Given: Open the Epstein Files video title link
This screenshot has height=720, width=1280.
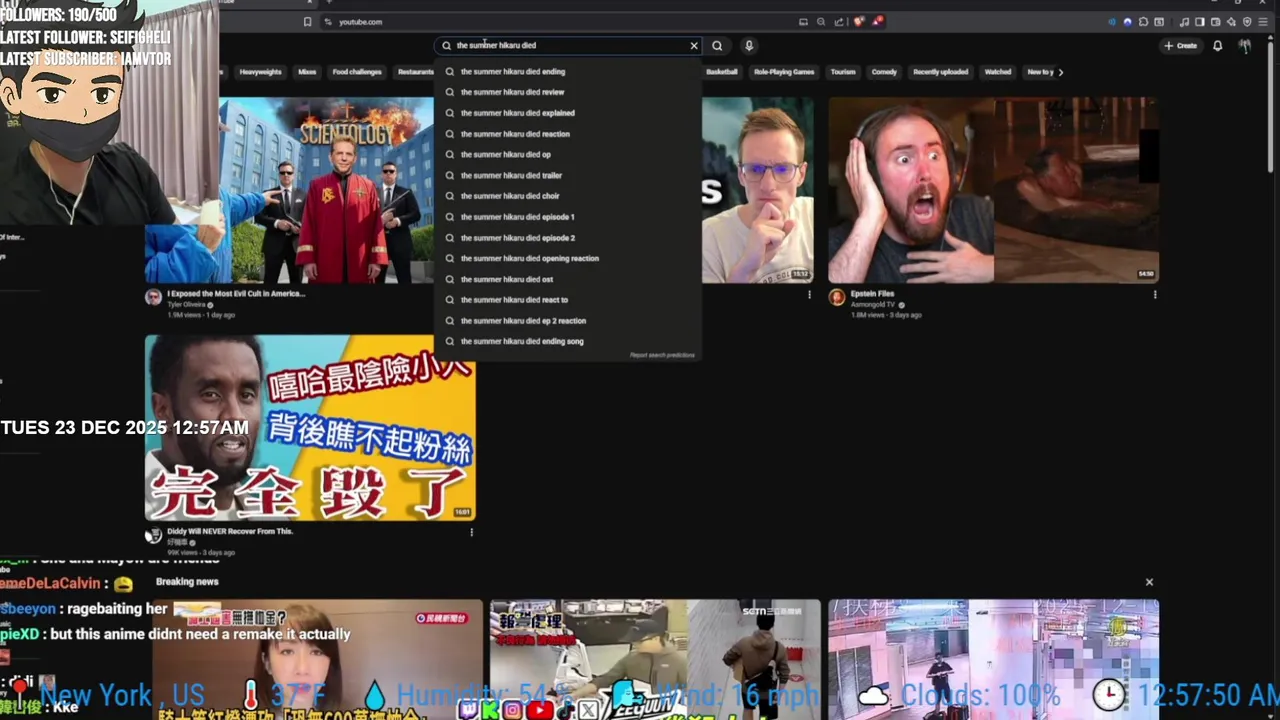Looking at the screenshot, I should [x=872, y=294].
